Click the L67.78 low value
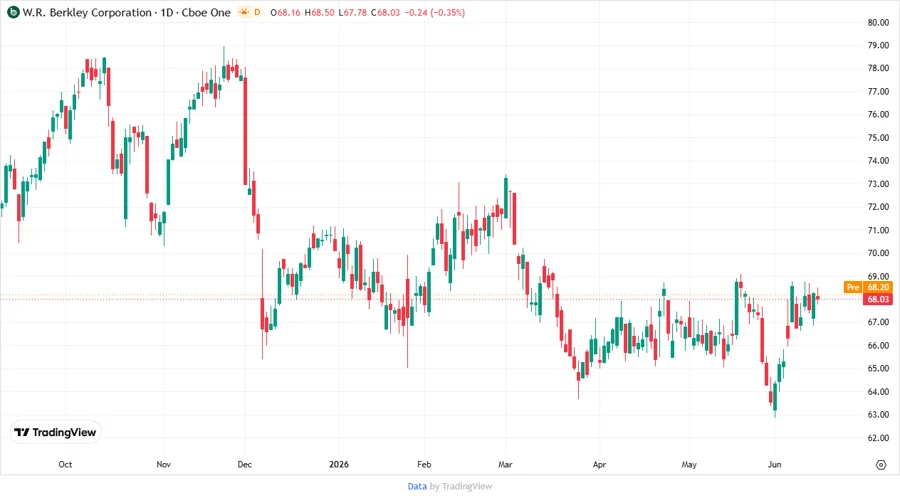 (352, 12)
